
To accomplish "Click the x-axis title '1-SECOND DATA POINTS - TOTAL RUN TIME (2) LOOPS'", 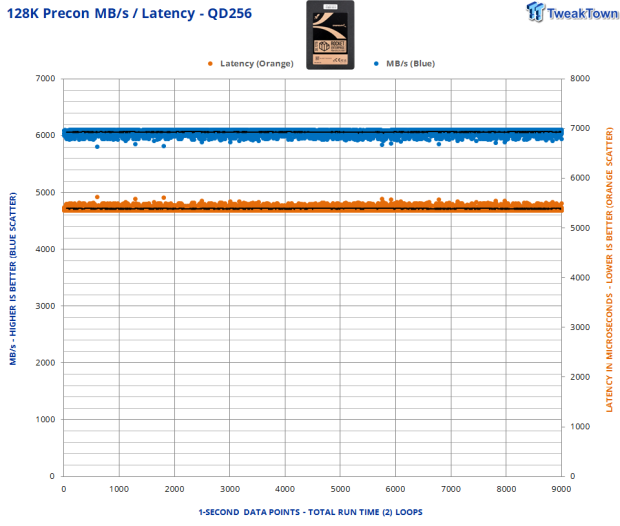I will point(310,512).
